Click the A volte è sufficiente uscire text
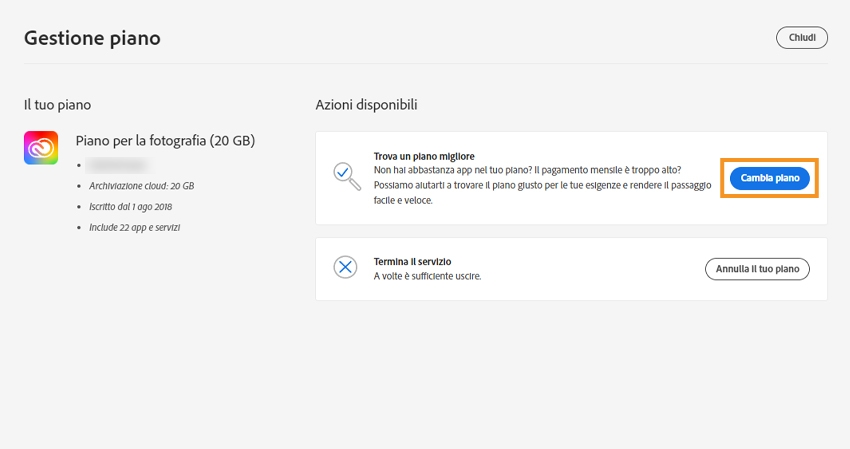850x449 pixels. click(428, 276)
